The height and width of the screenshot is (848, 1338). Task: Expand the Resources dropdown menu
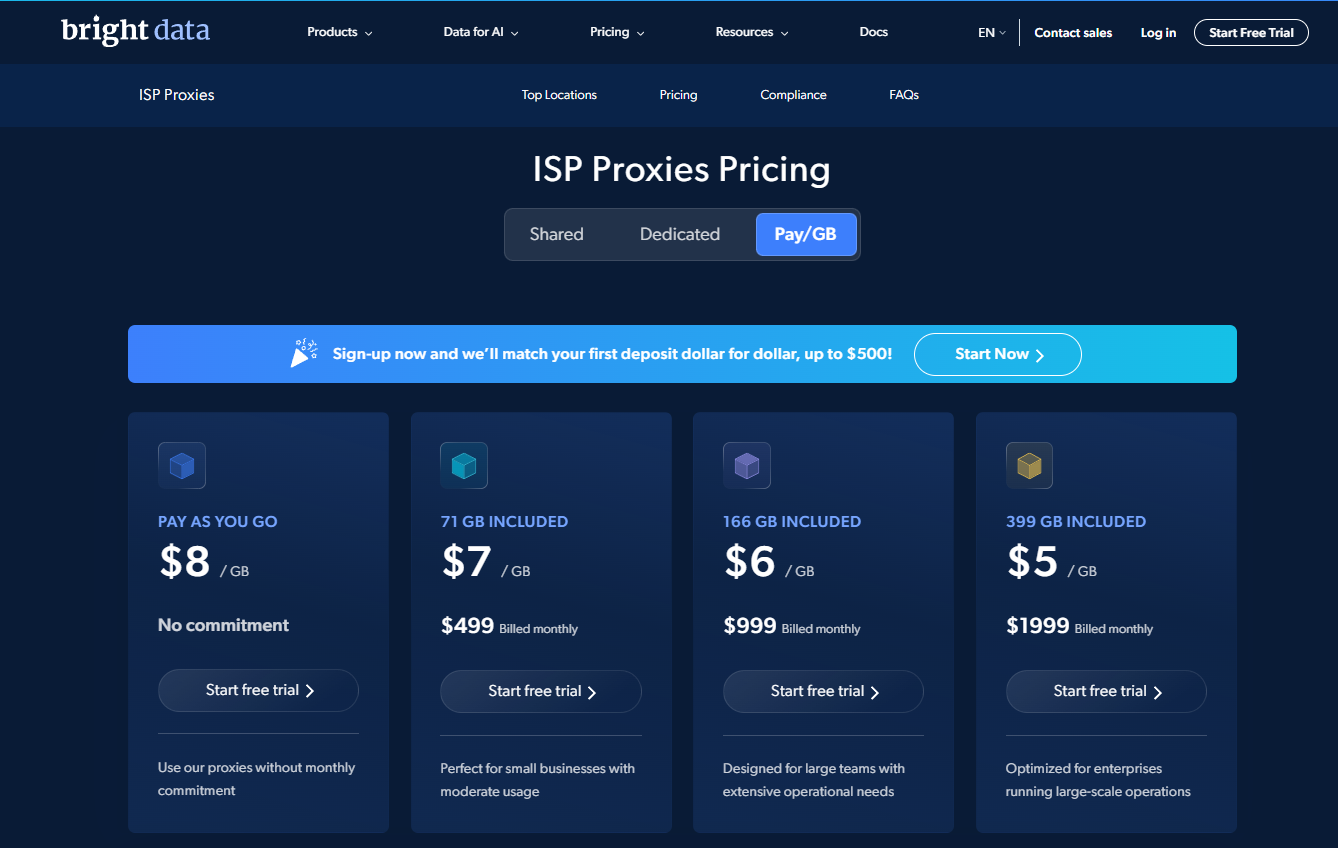click(751, 32)
